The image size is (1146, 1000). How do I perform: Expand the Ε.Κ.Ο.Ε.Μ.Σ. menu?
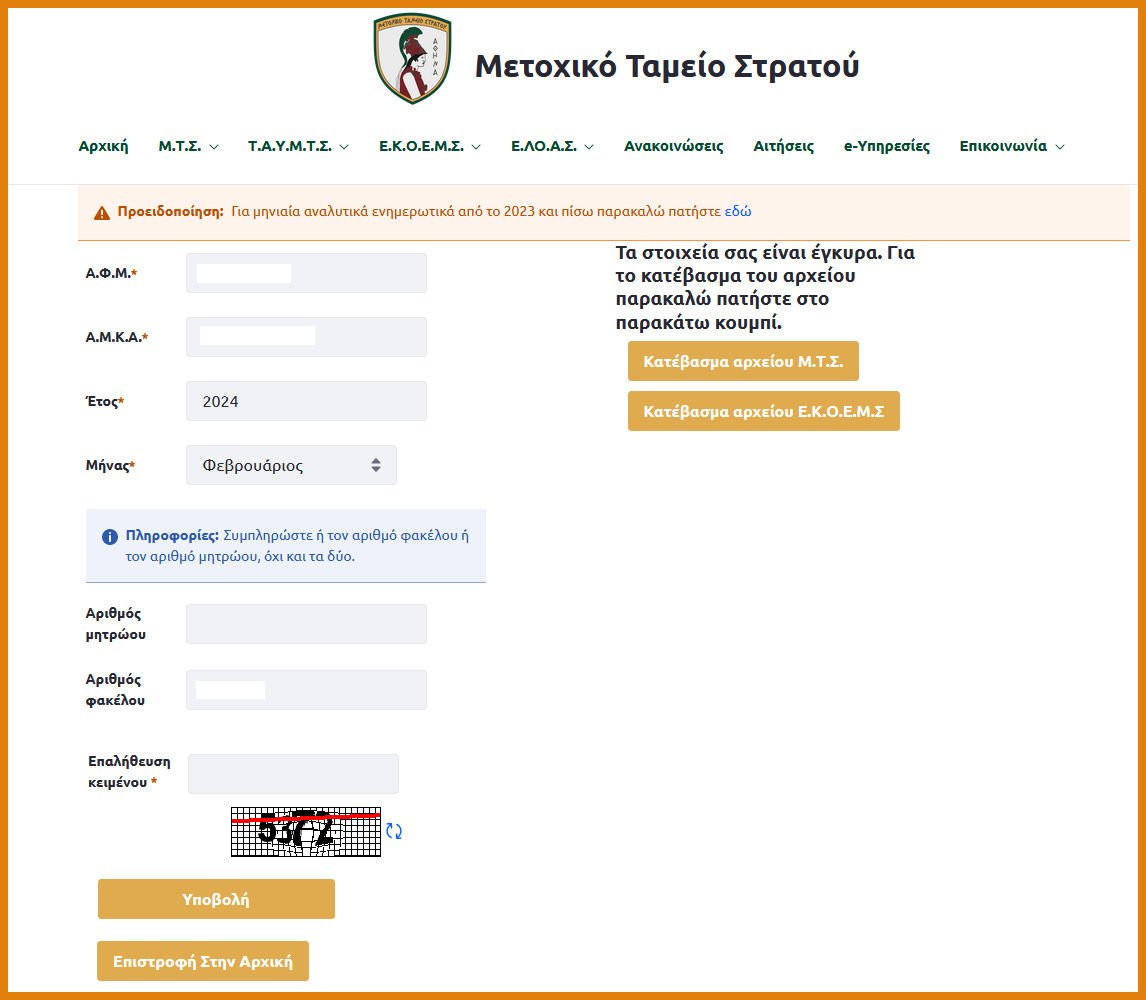point(430,146)
